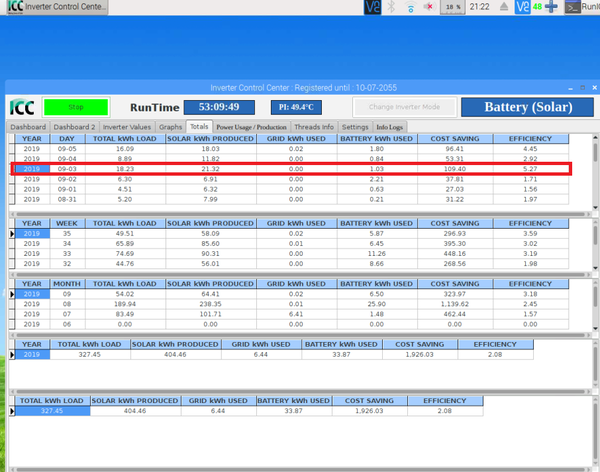Click the ICC logo in the app header
Image resolution: width=600 pixels, height=472 pixels.
pyautogui.click(x=21, y=106)
